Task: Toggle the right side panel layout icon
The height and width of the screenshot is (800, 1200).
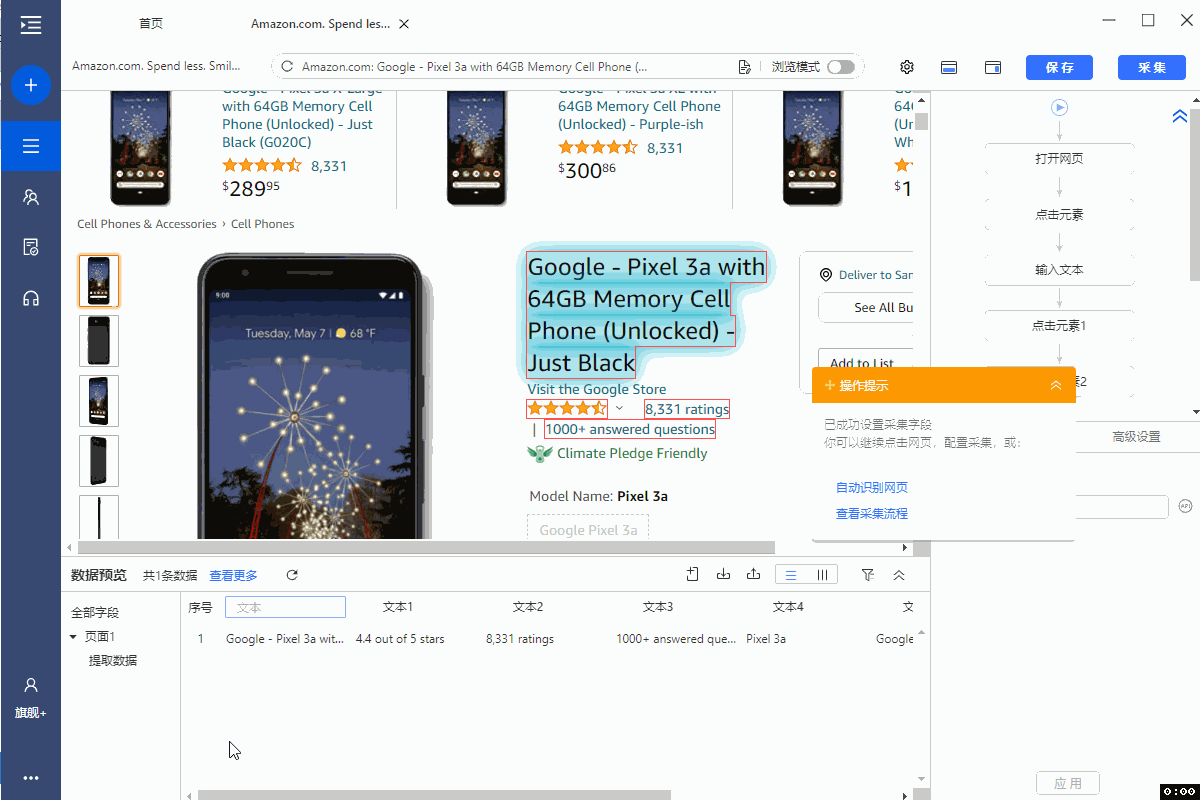Action: [x=993, y=67]
